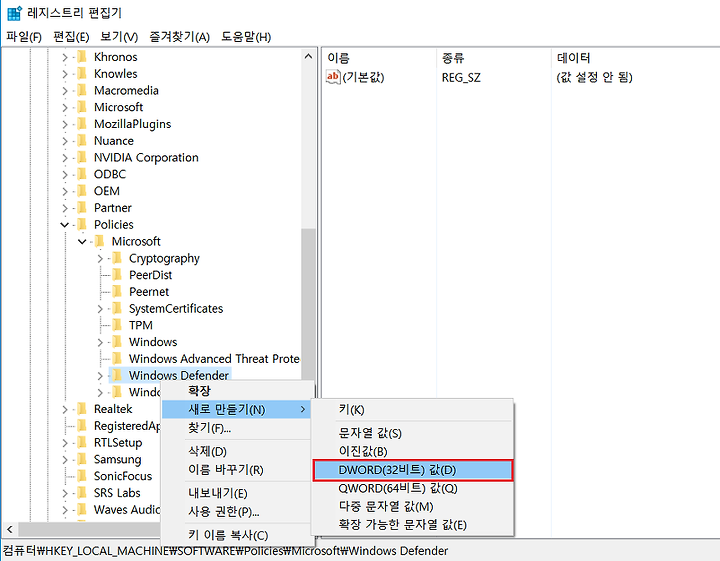720x561 pixels.
Task: Click the Cryptography folder icon
Action: coord(117,258)
